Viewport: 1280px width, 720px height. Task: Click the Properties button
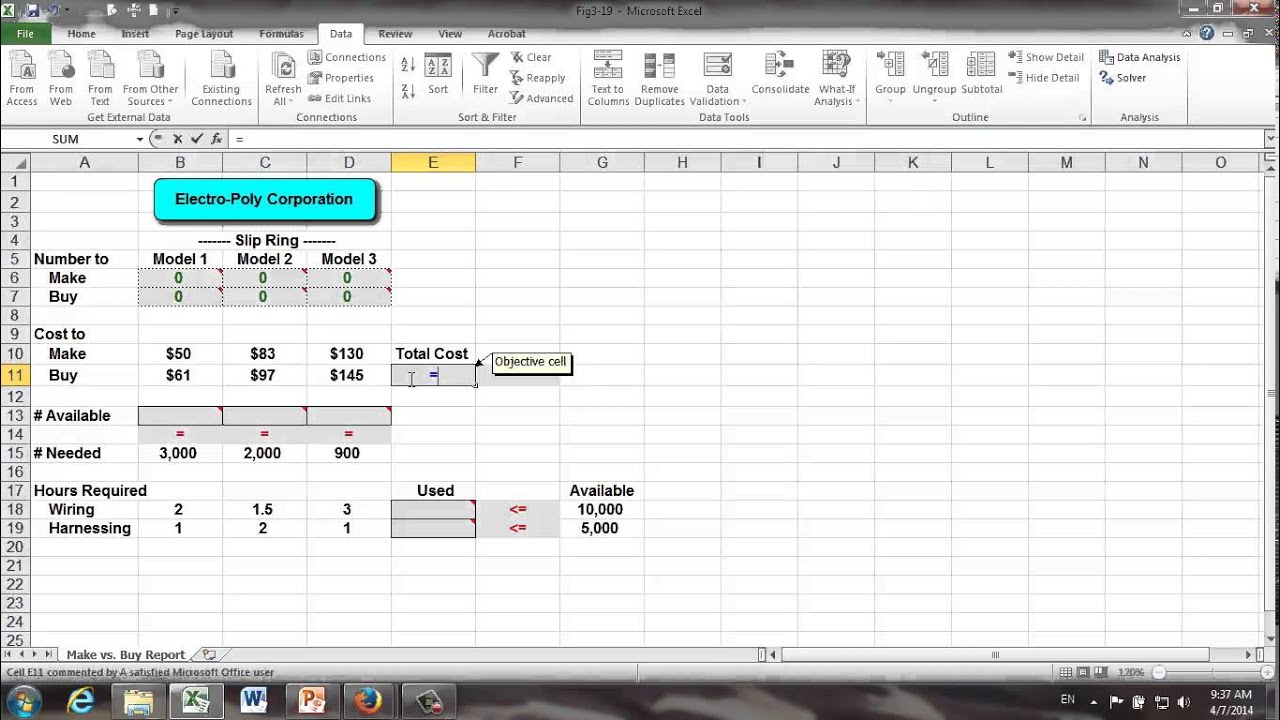[x=341, y=78]
